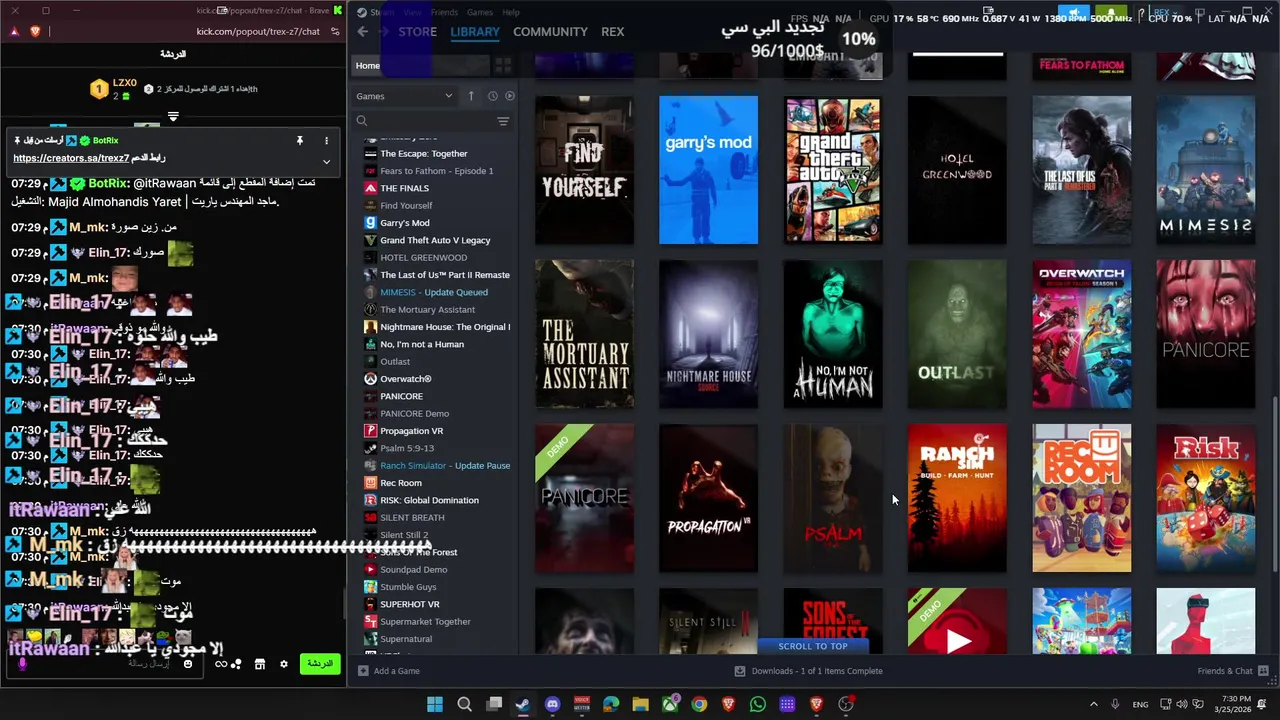Switch library to grid collections view
Viewport: 1280px width, 720px height.
[x=503, y=66]
